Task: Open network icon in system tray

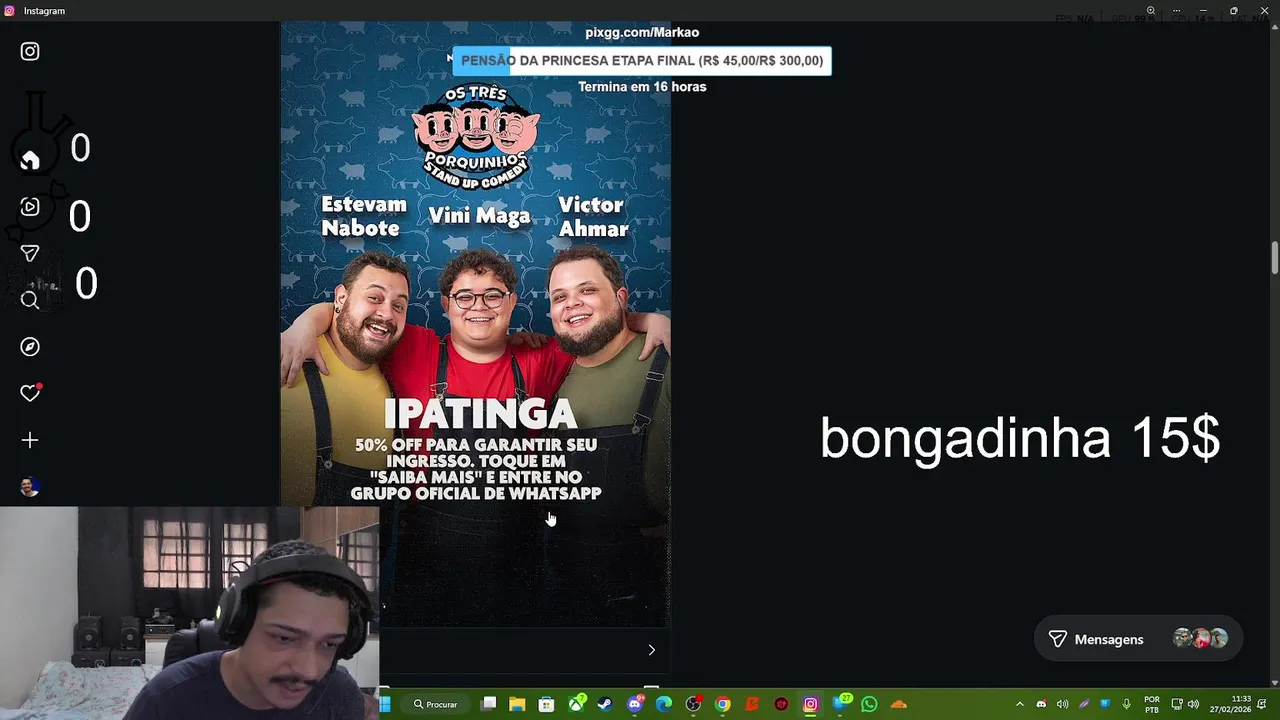Action: tap(1177, 705)
